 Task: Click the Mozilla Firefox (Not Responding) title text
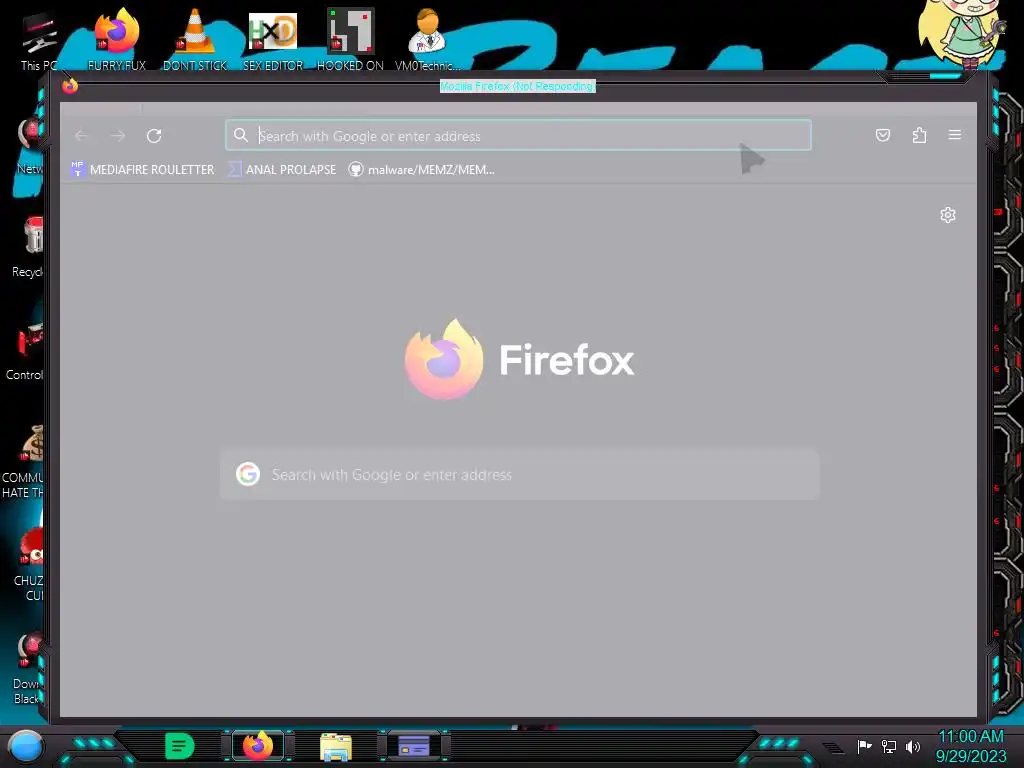click(x=517, y=86)
